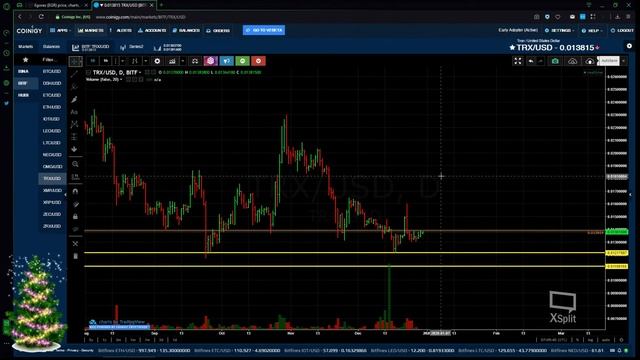Click the green buy toolbar button

(242, 61)
